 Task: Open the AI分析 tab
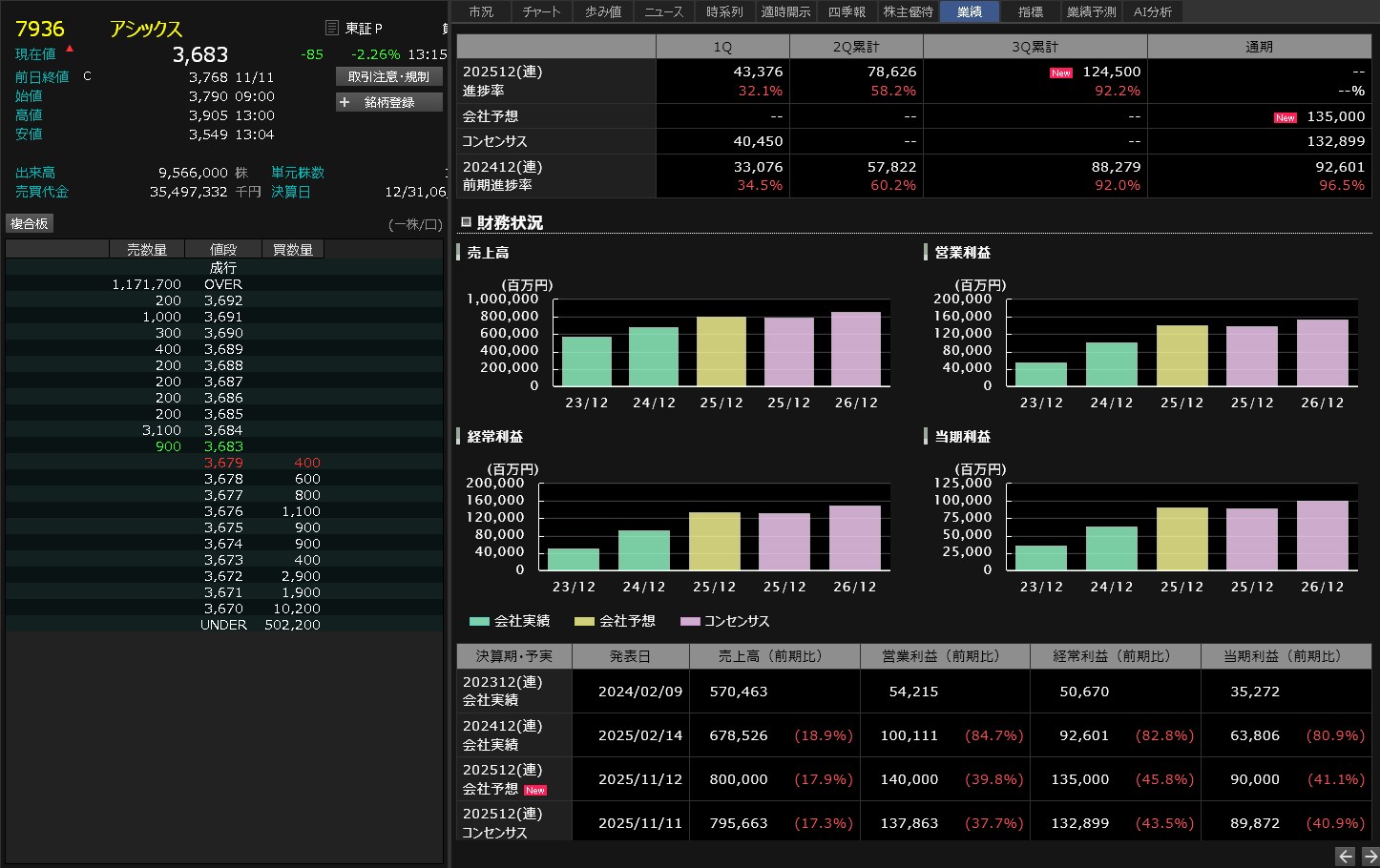coord(1152,11)
